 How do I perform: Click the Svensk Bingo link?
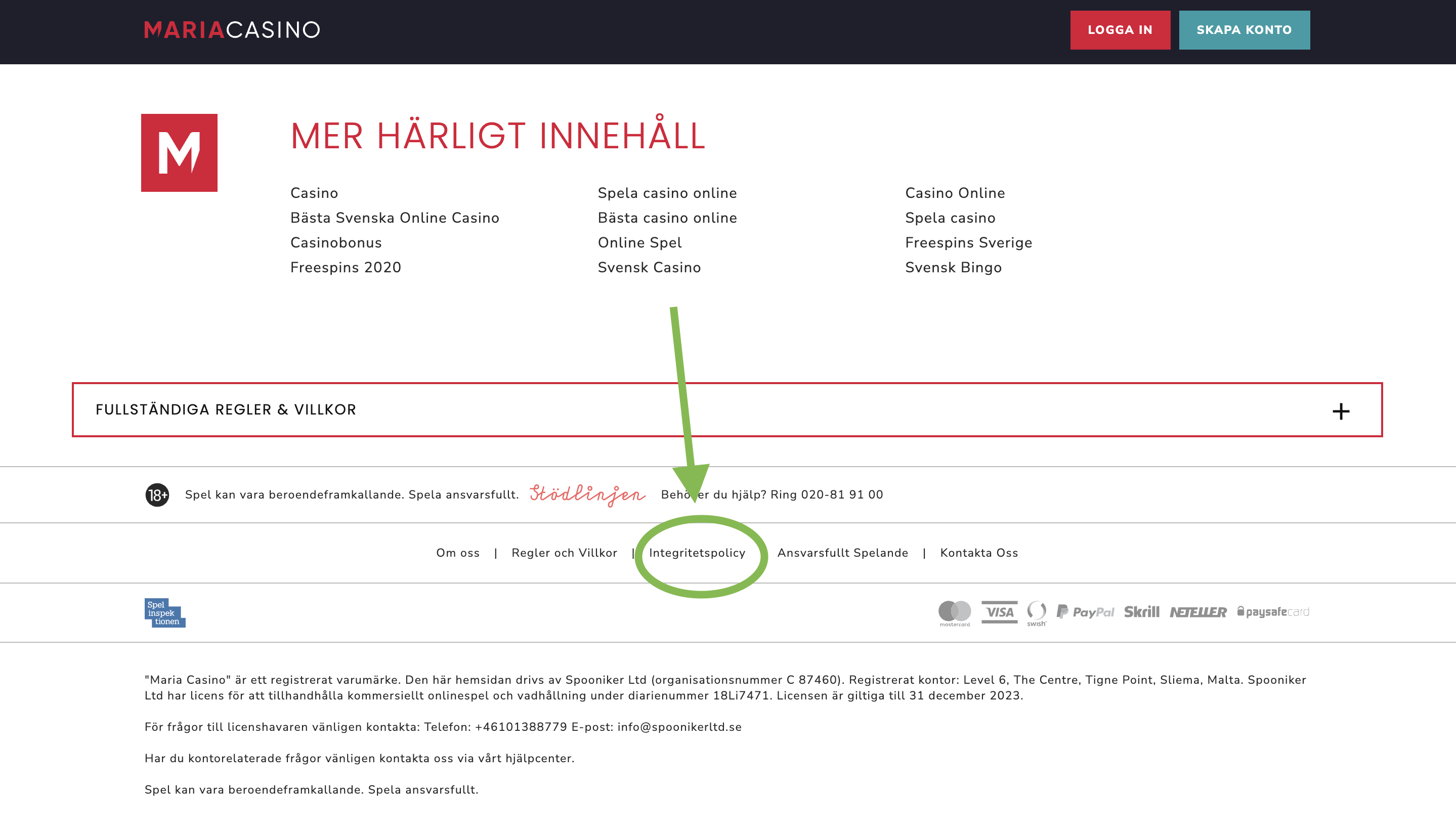[953, 267]
